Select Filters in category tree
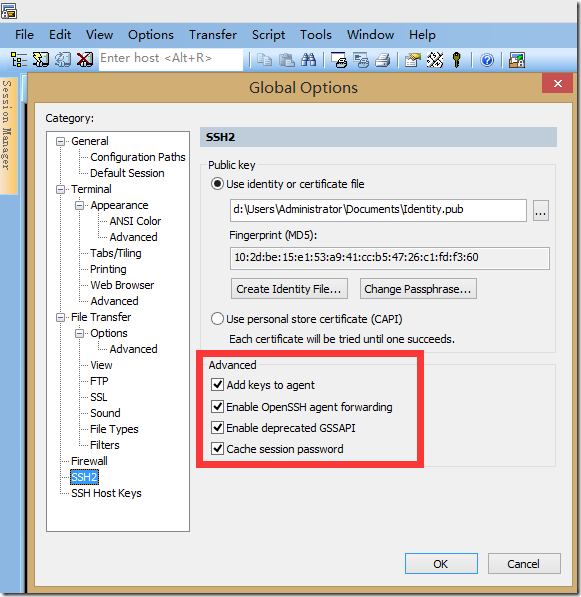Viewport: 581px width, 597px height. [105, 445]
